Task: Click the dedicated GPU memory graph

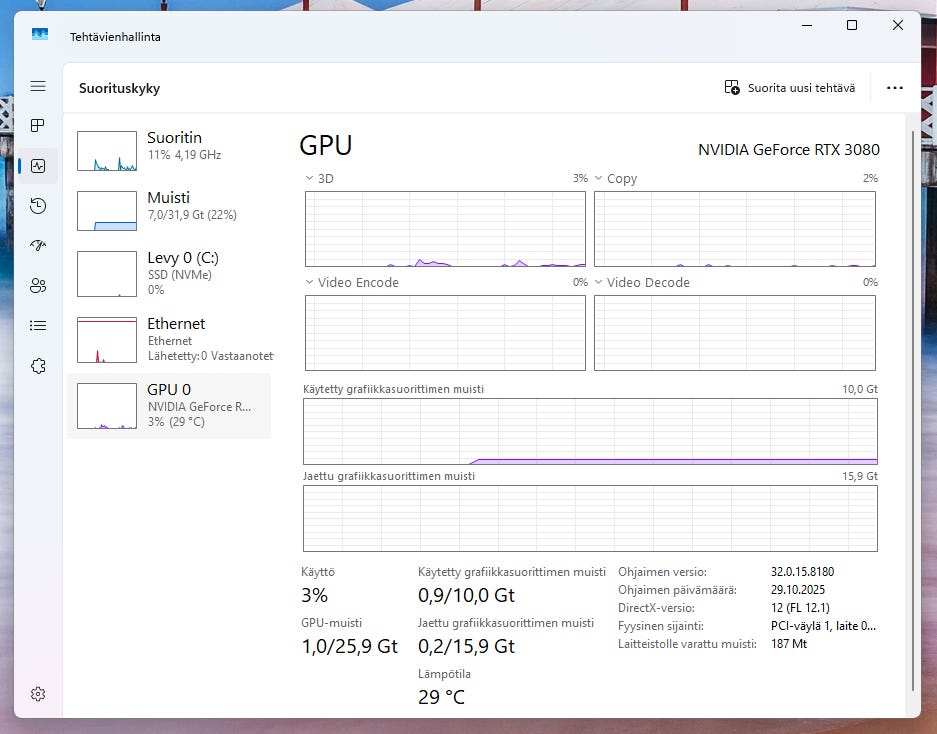Action: [590, 432]
